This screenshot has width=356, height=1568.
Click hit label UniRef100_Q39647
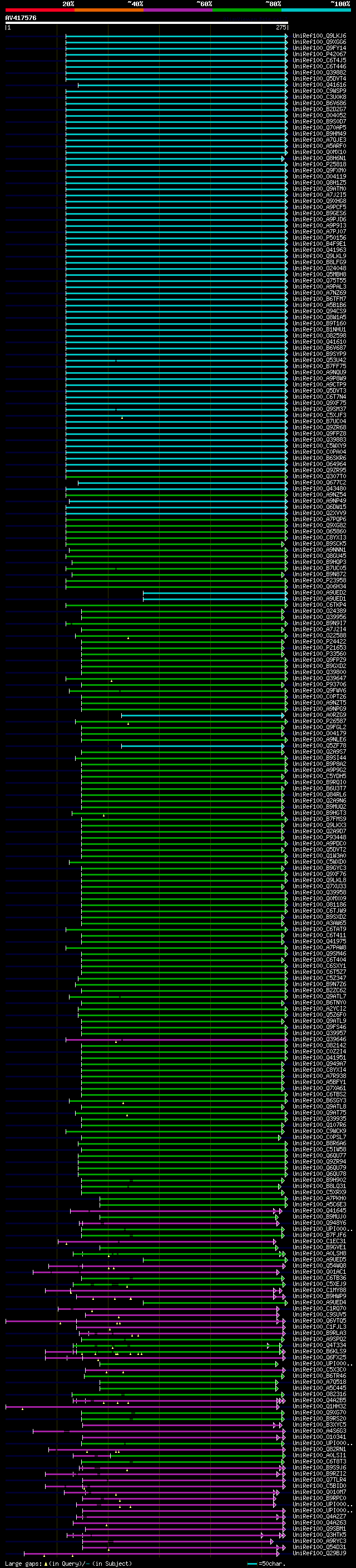[319, 678]
